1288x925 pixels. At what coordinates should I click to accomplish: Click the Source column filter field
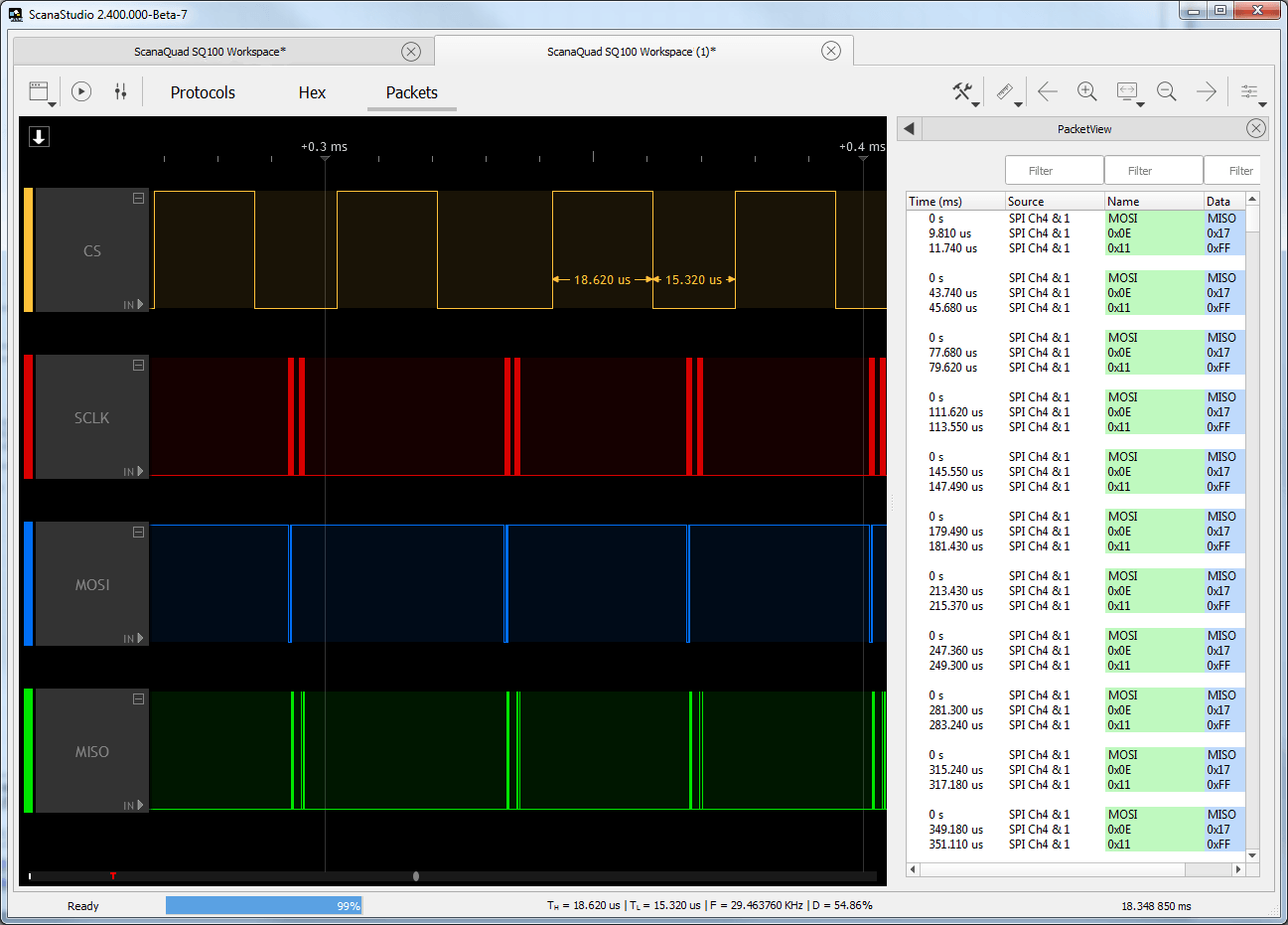pos(1054,170)
